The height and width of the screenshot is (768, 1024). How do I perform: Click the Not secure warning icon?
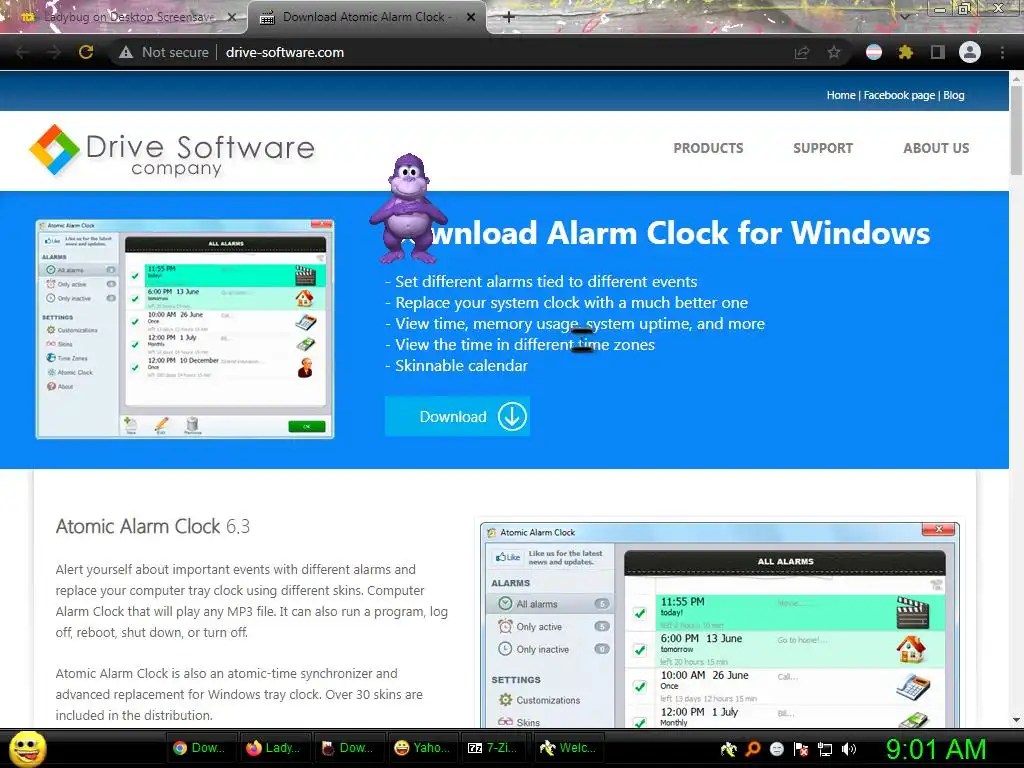pos(126,52)
